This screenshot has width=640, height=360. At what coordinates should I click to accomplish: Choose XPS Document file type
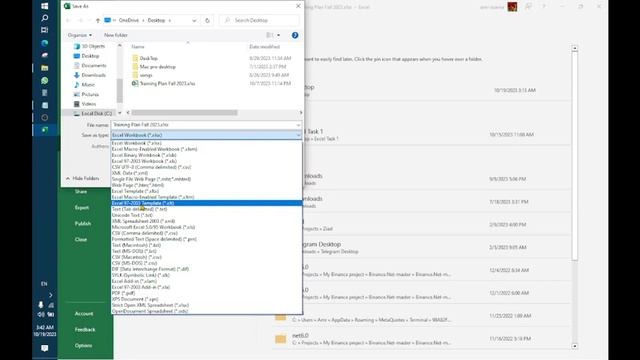click(x=207, y=299)
